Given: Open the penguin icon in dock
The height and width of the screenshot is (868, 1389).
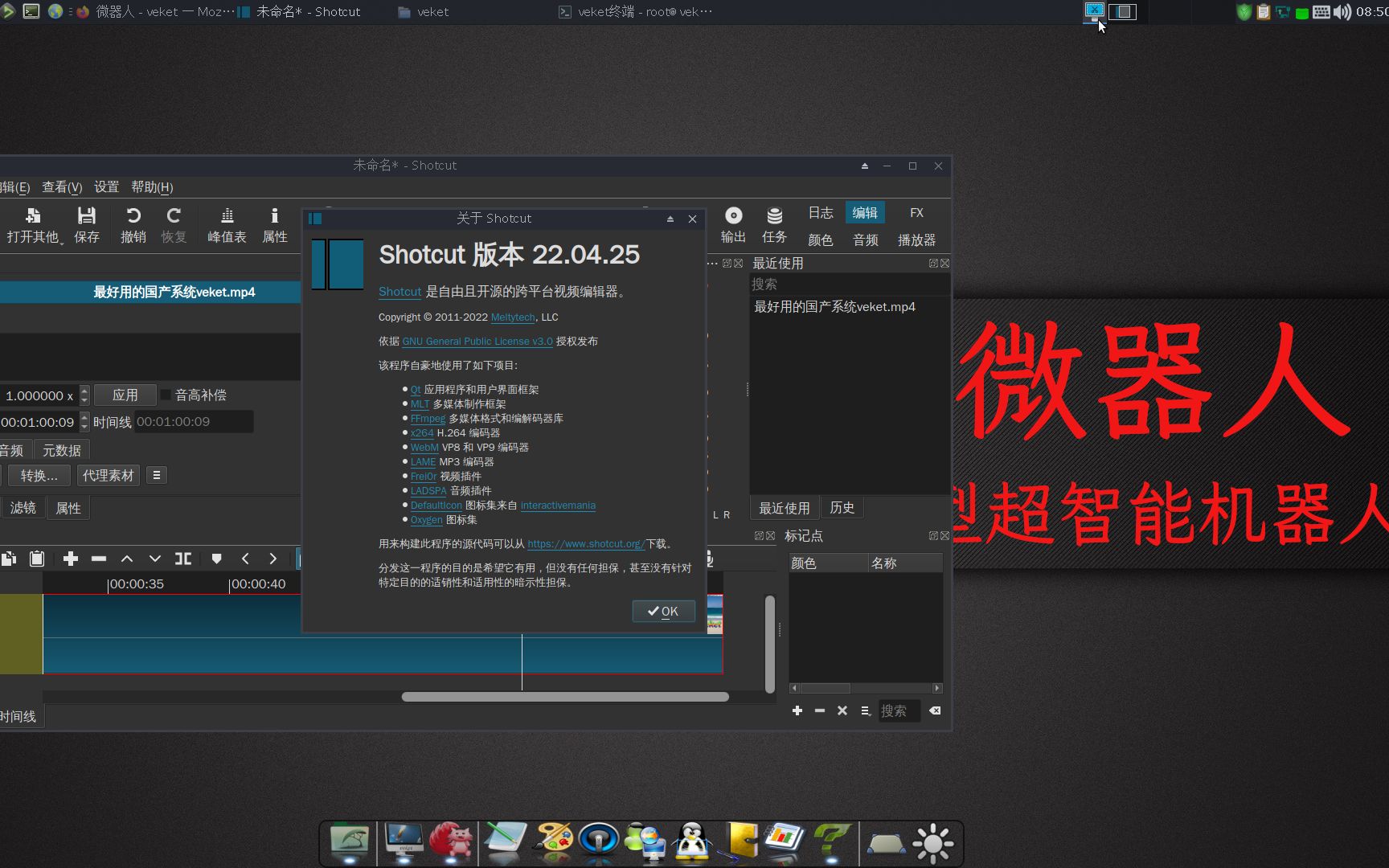Looking at the screenshot, I should coord(692,842).
